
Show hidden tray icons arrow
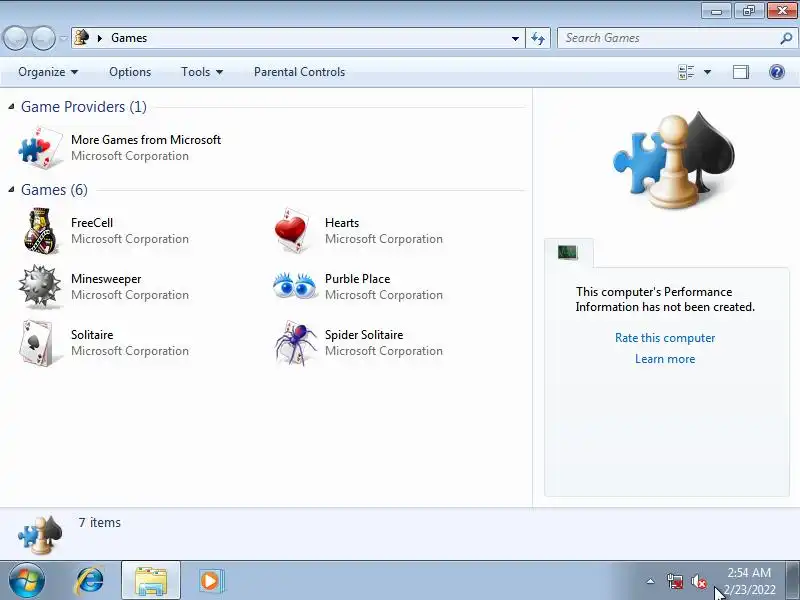click(x=651, y=581)
